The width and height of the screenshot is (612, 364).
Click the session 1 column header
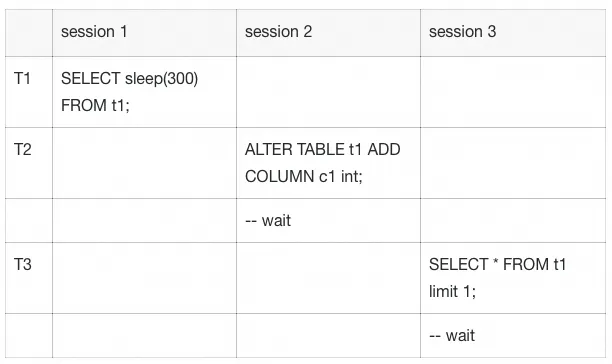point(144,33)
